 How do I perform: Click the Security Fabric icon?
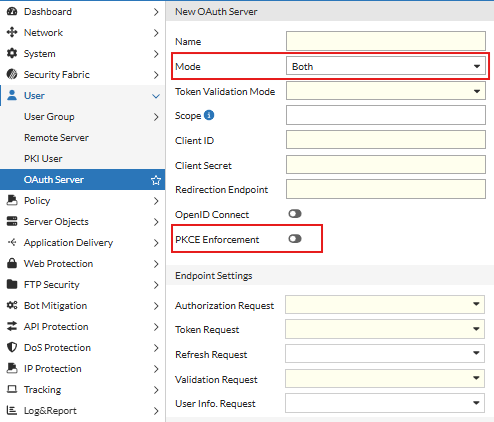pyautogui.click(x=12, y=74)
